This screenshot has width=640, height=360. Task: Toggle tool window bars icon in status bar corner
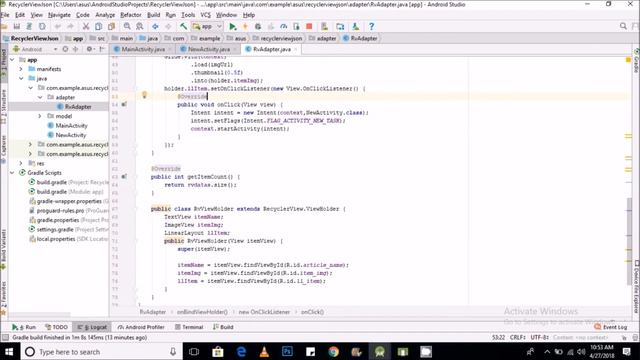pos(5,338)
